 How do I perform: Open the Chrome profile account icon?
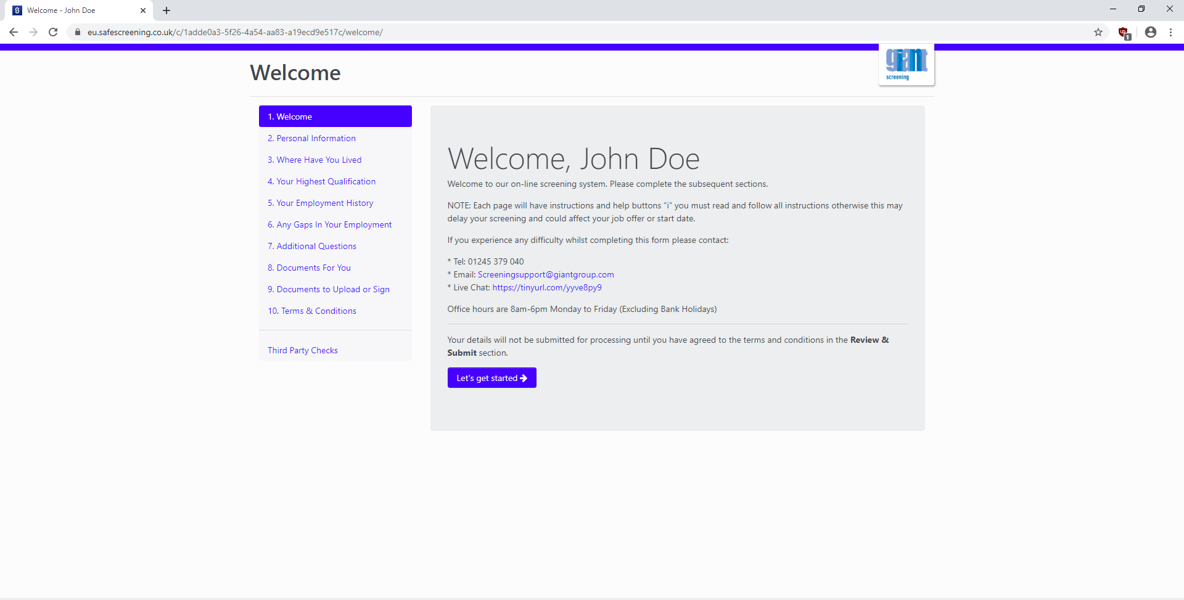pos(1150,32)
